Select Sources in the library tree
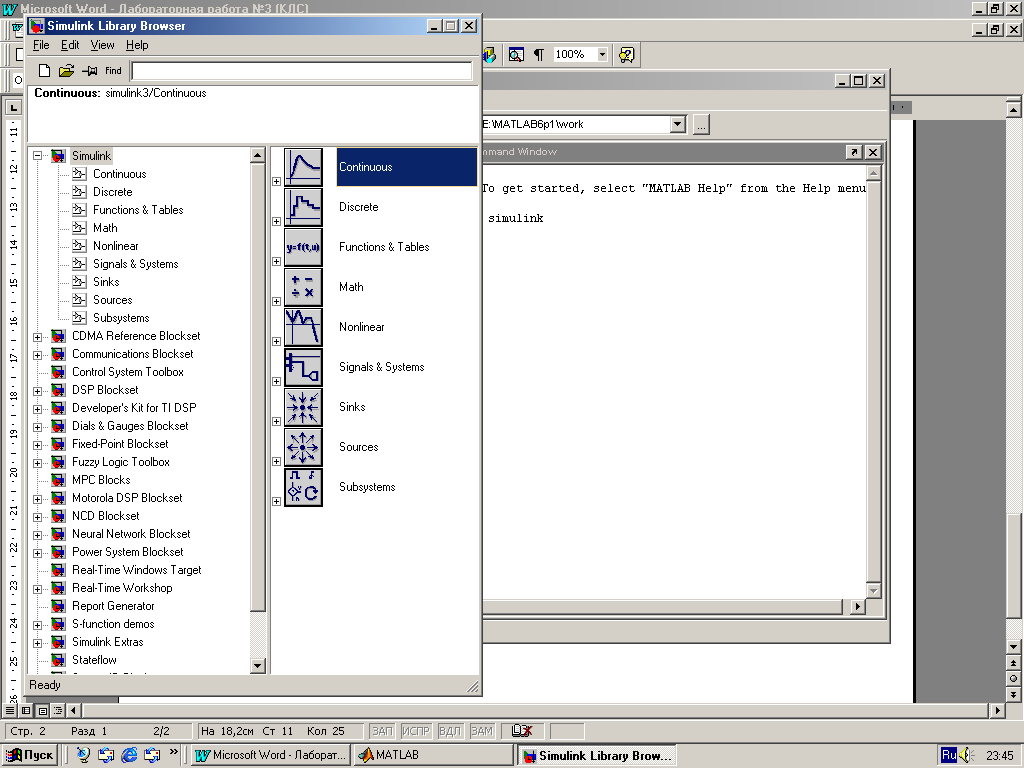This screenshot has height=768, width=1024. coord(112,300)
